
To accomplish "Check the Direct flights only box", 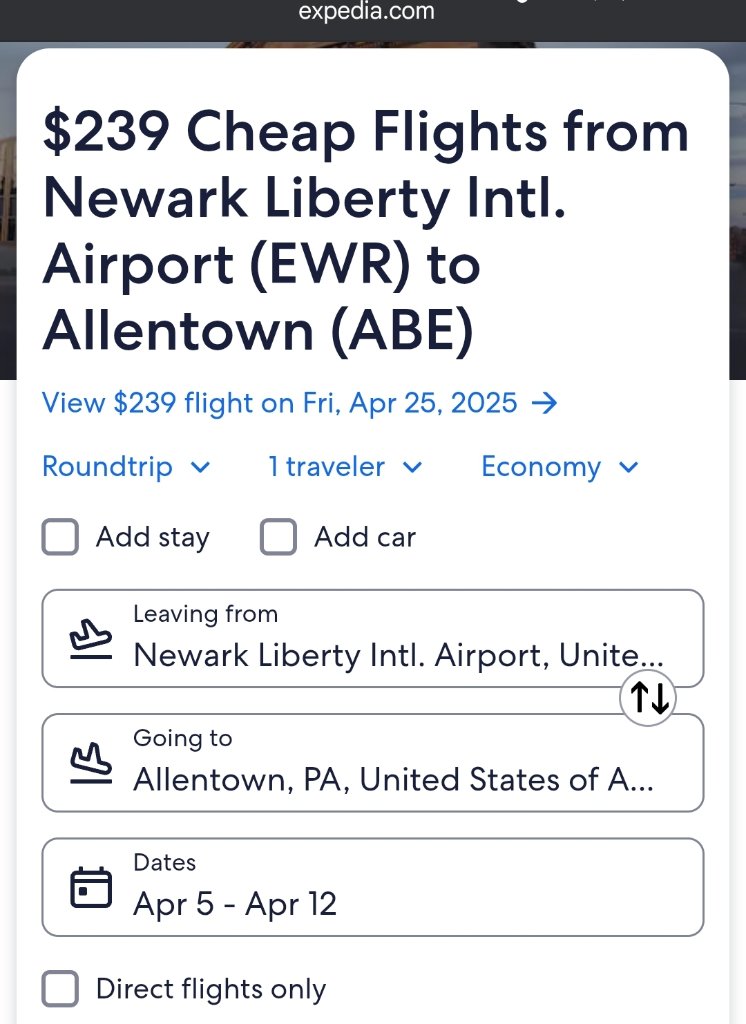I will [x=60, y=989].
